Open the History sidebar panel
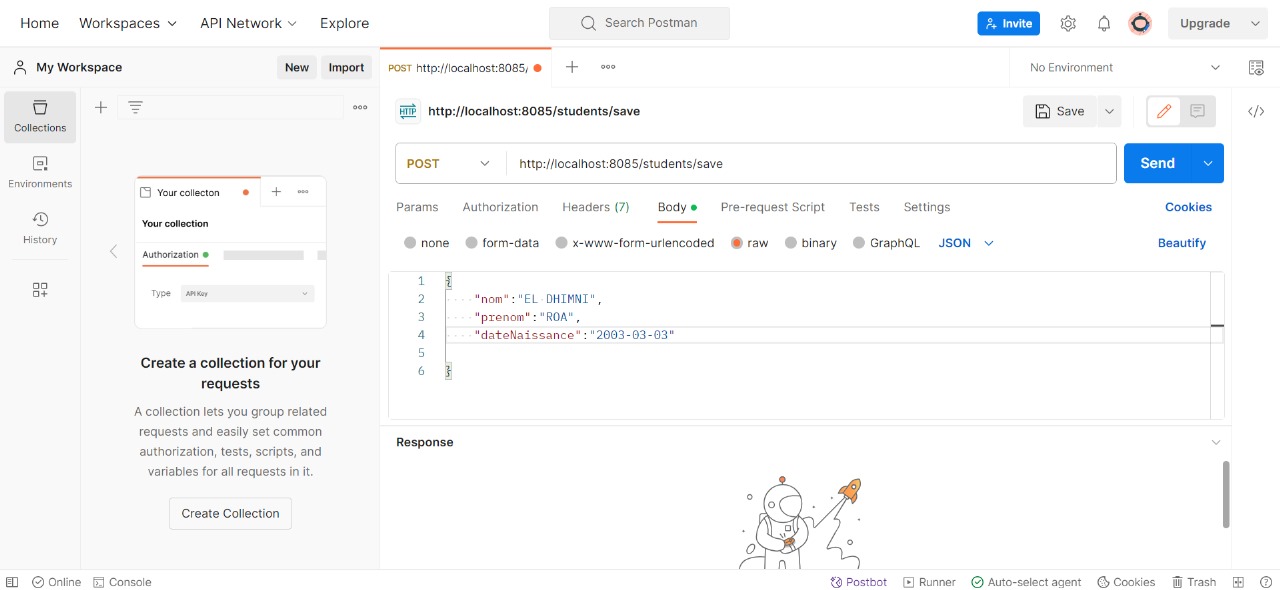 39,229
